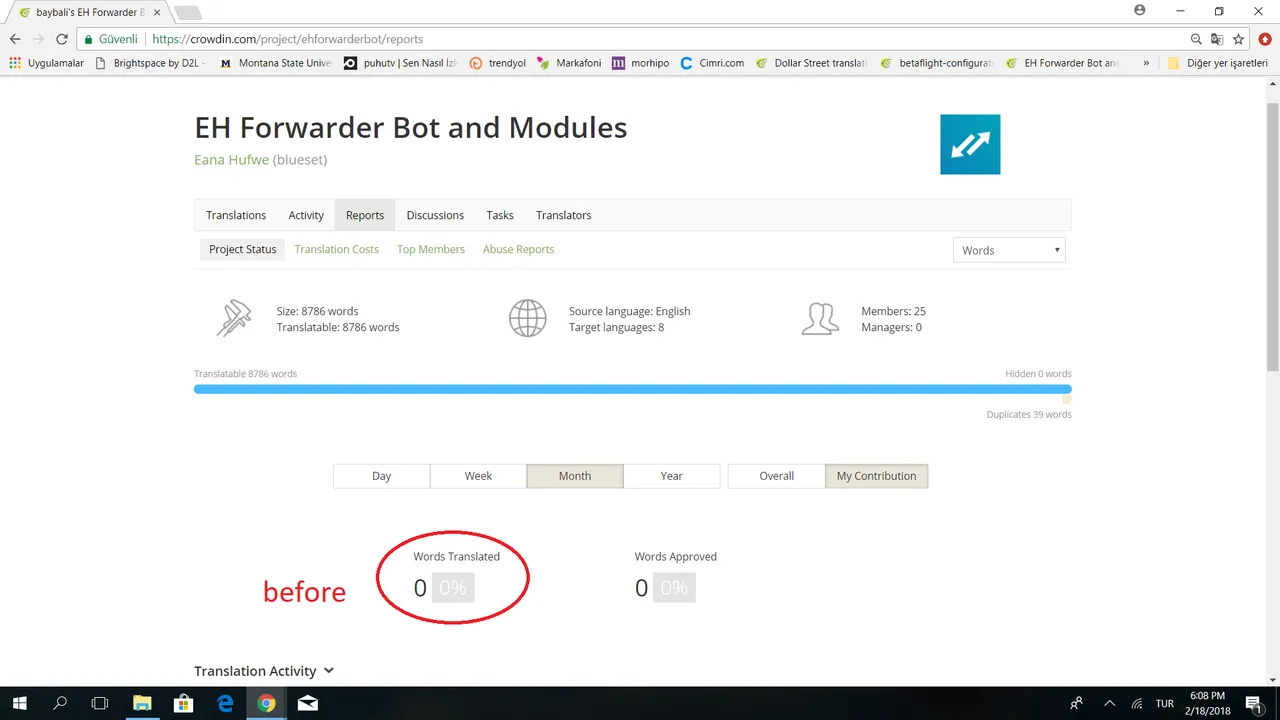The height and width of the screenshot is (720, 1280).
Task: Switch to the Activity tab
Action: pos(306,215)
